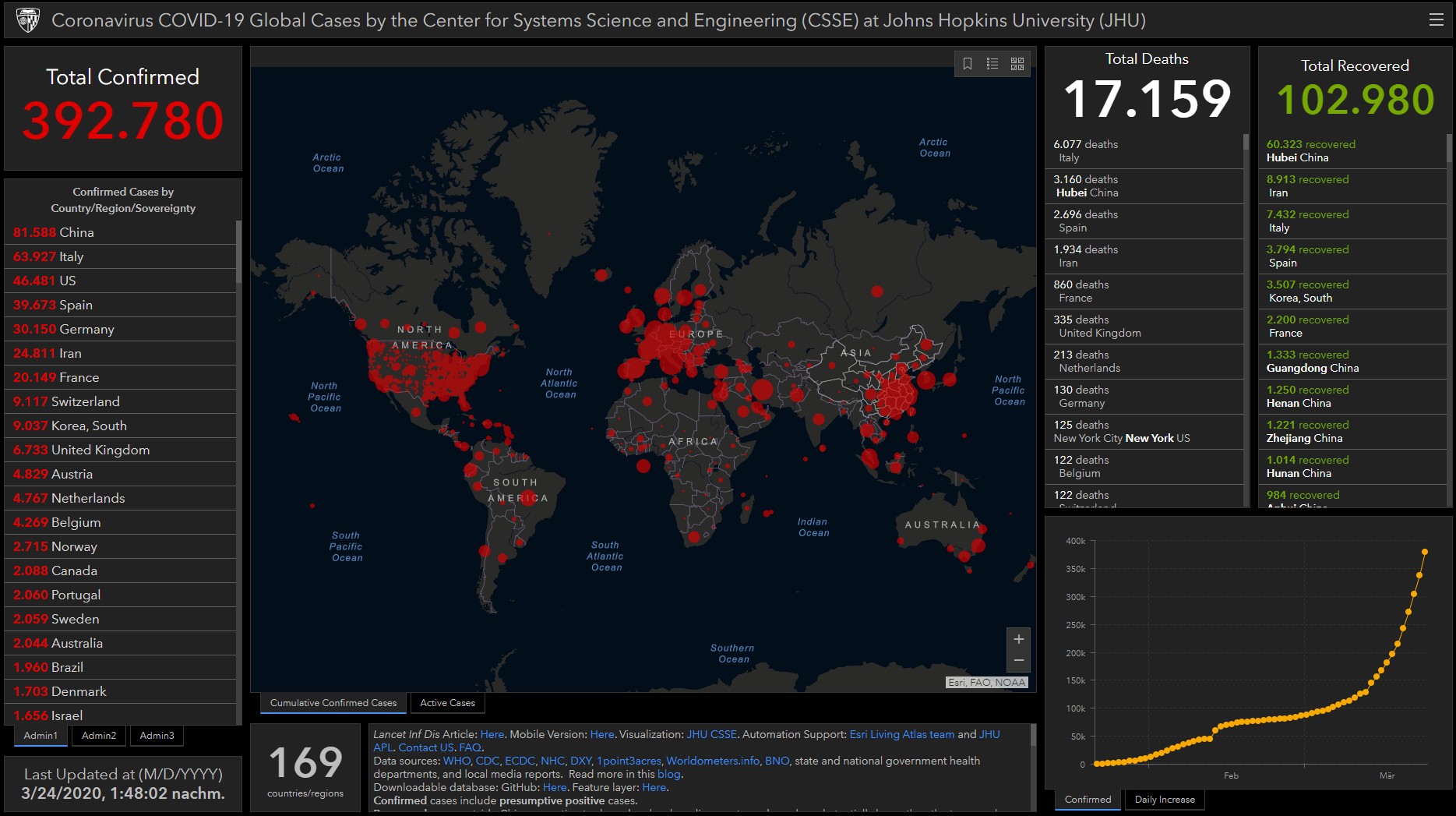Select 2.715 Norway row
This screenshot has height=816, width=1456.
point(120,546)
